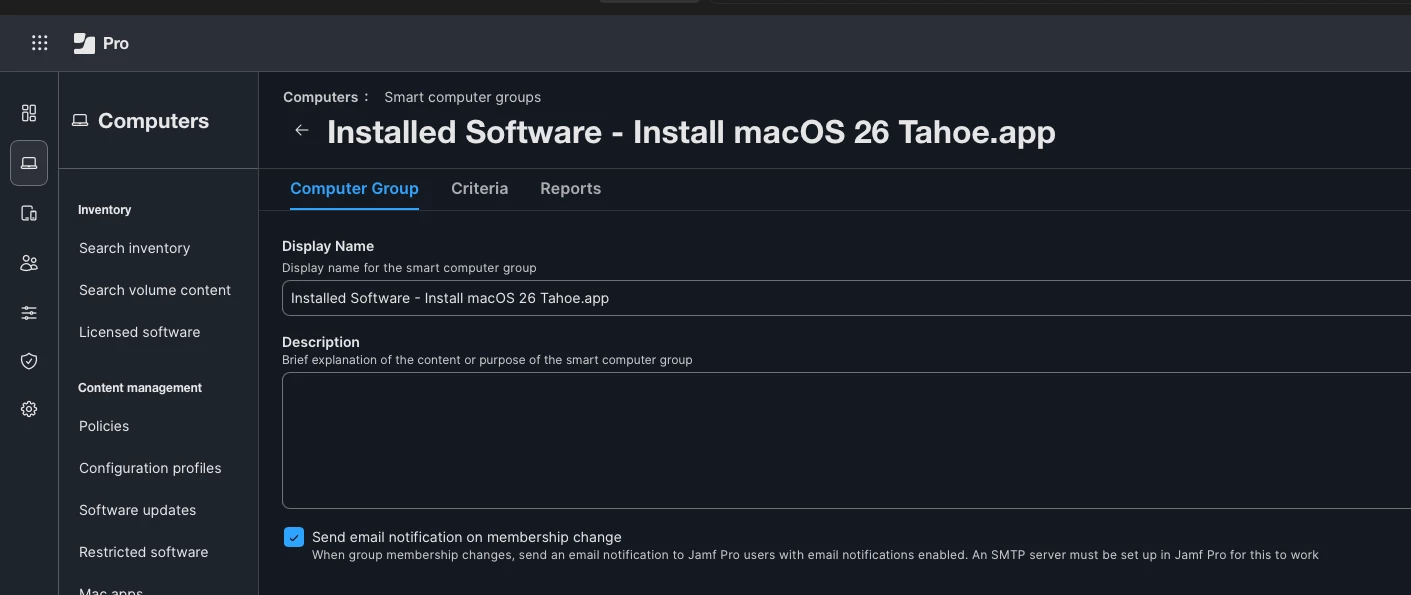Open the shield security sidebar icon
The height and width of the screenshot is (595, 1411).
coord(29,361)
